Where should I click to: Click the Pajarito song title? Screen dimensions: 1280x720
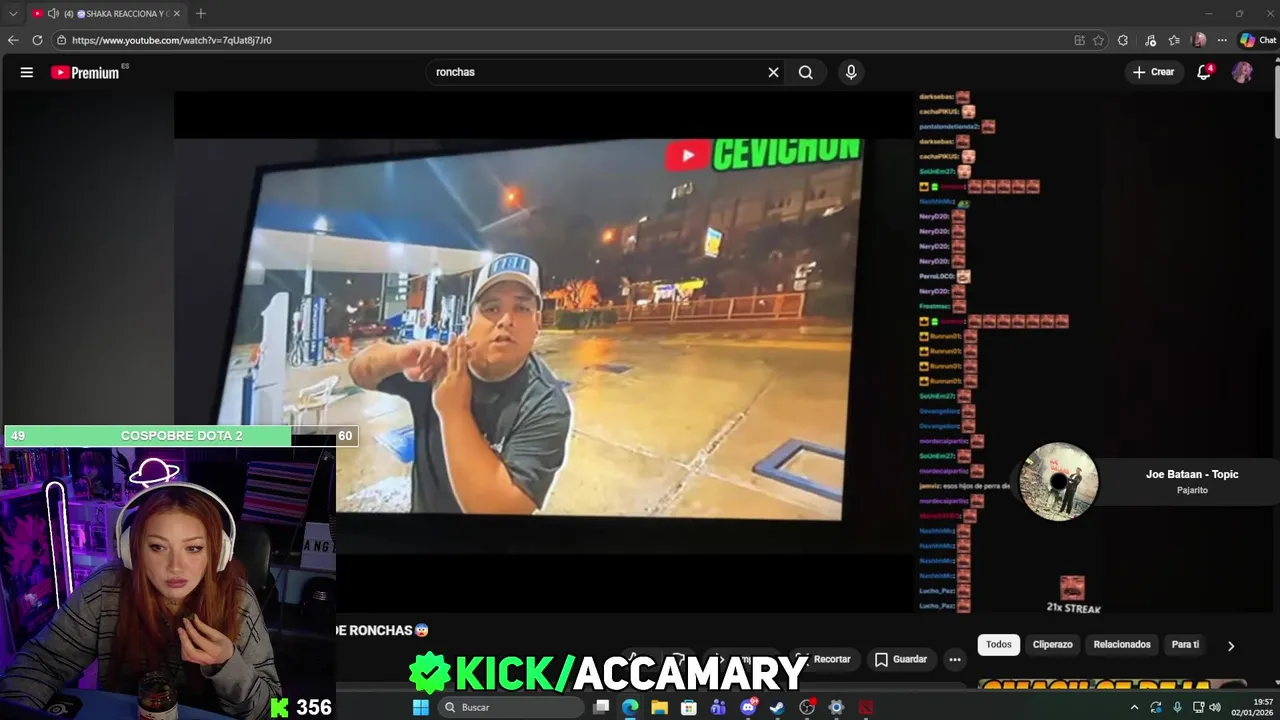(x=1192, y=490)
